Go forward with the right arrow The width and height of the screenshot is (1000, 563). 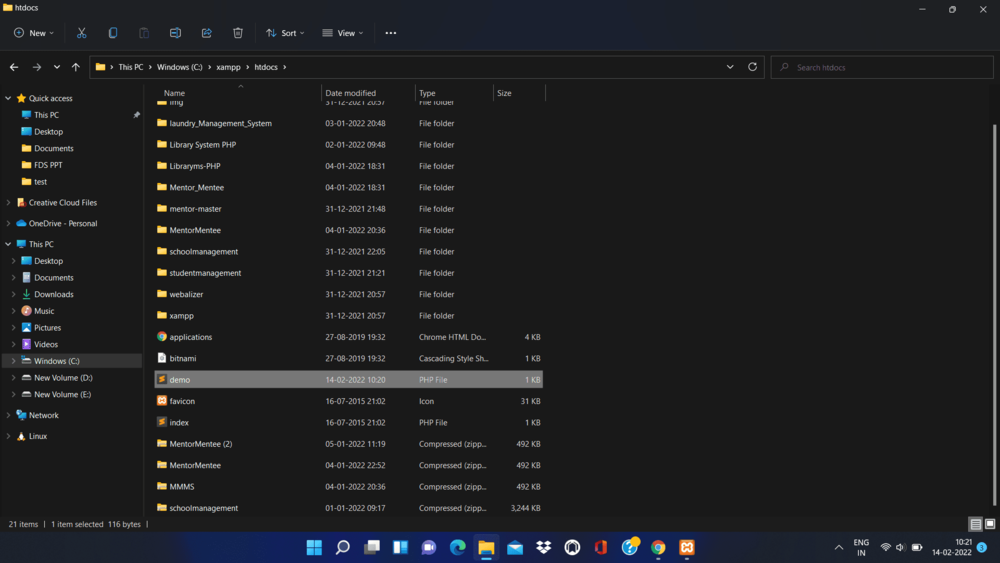pos(37,67)
